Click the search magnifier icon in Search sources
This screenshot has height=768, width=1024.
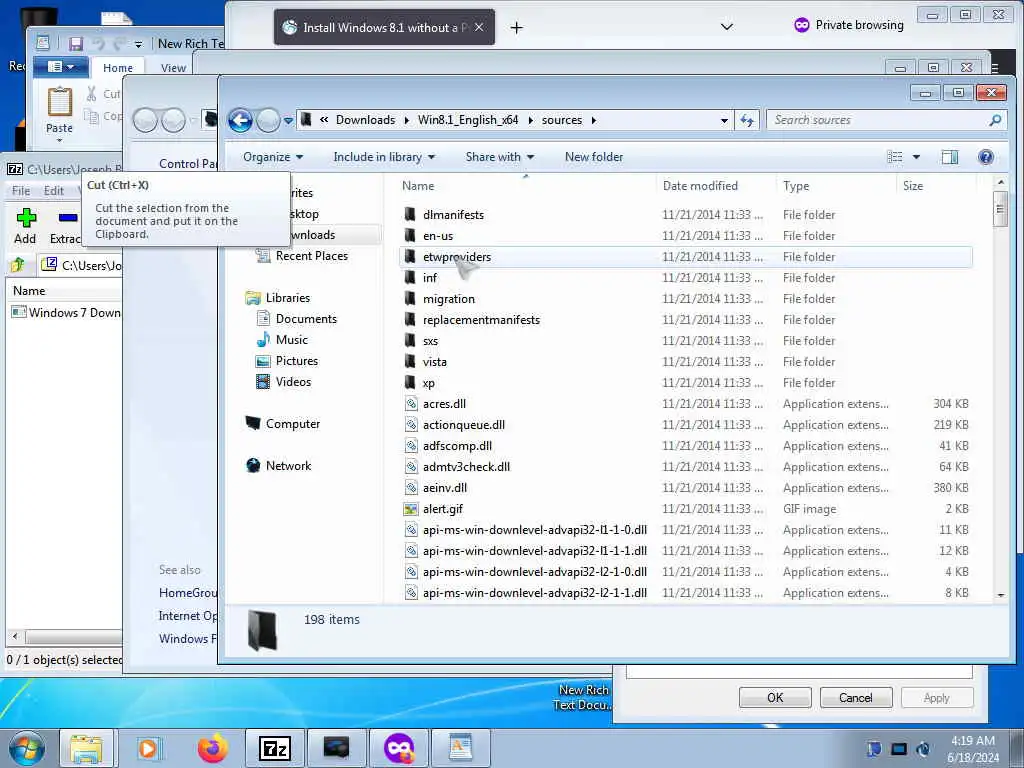[995, 120]
